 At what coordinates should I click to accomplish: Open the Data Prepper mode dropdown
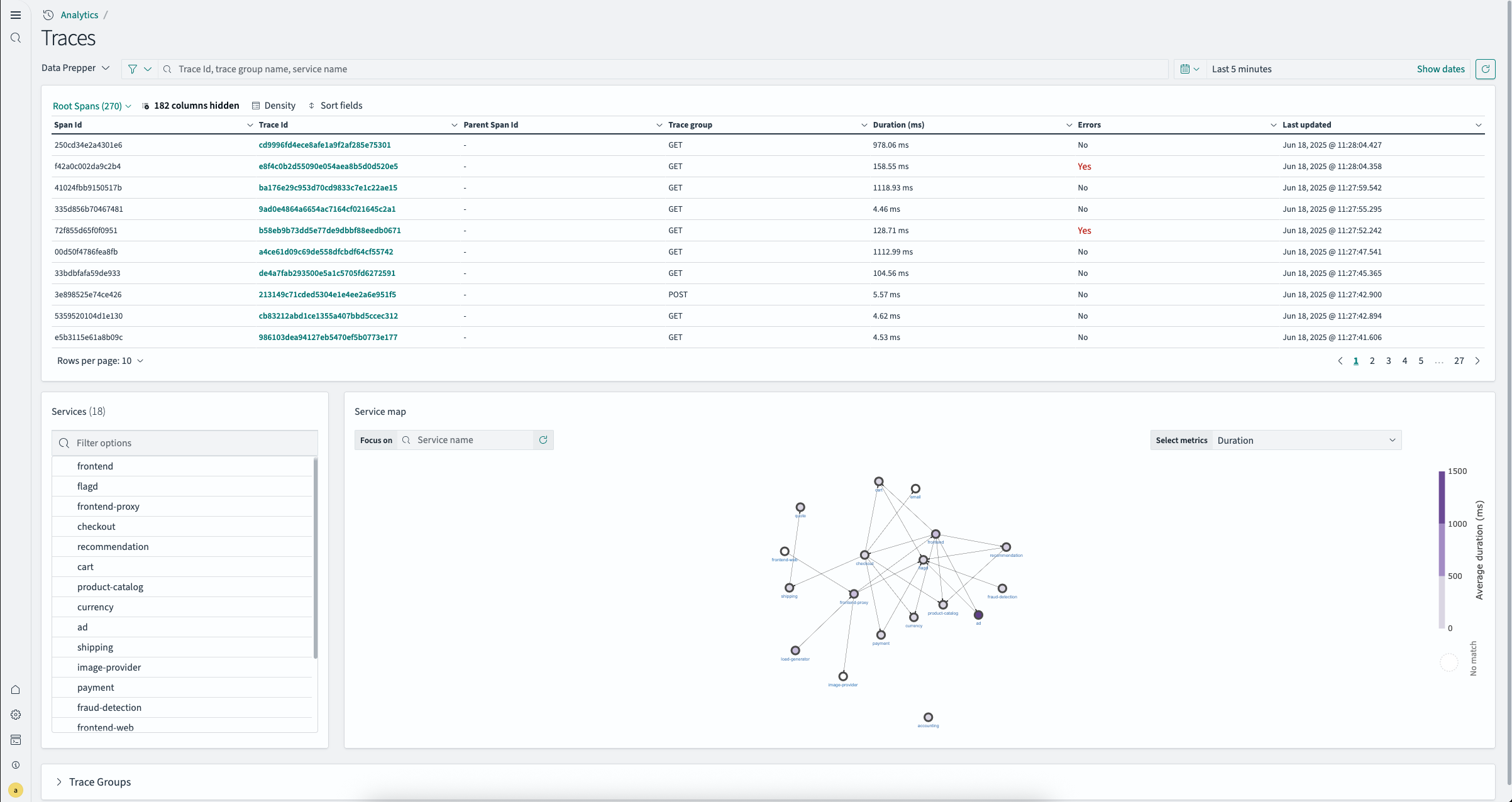(75, 68)
